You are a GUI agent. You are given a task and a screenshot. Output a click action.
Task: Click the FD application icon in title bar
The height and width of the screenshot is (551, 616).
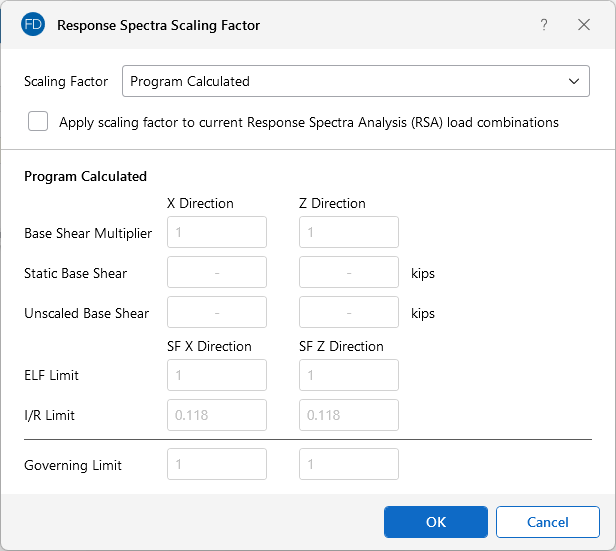click(34, 25)
